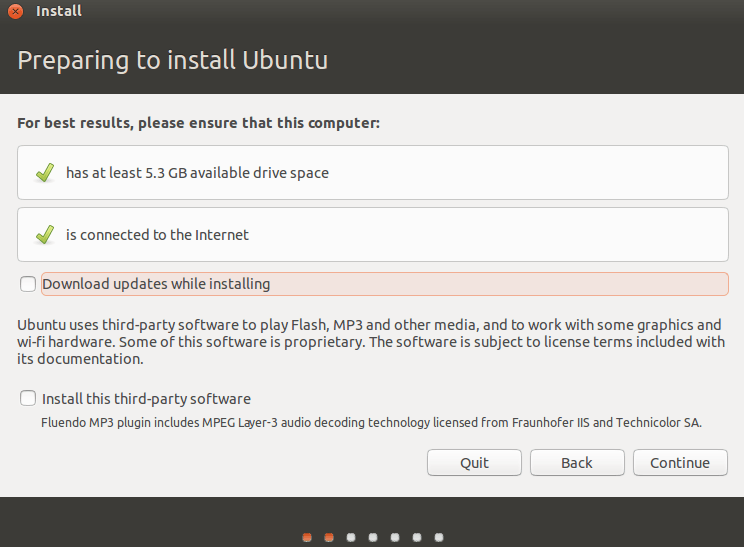Click the last installer progress dot
Image resolution: width=744 pixels, height=547 pixels.
pyautogui.click(x=439, y=537)
